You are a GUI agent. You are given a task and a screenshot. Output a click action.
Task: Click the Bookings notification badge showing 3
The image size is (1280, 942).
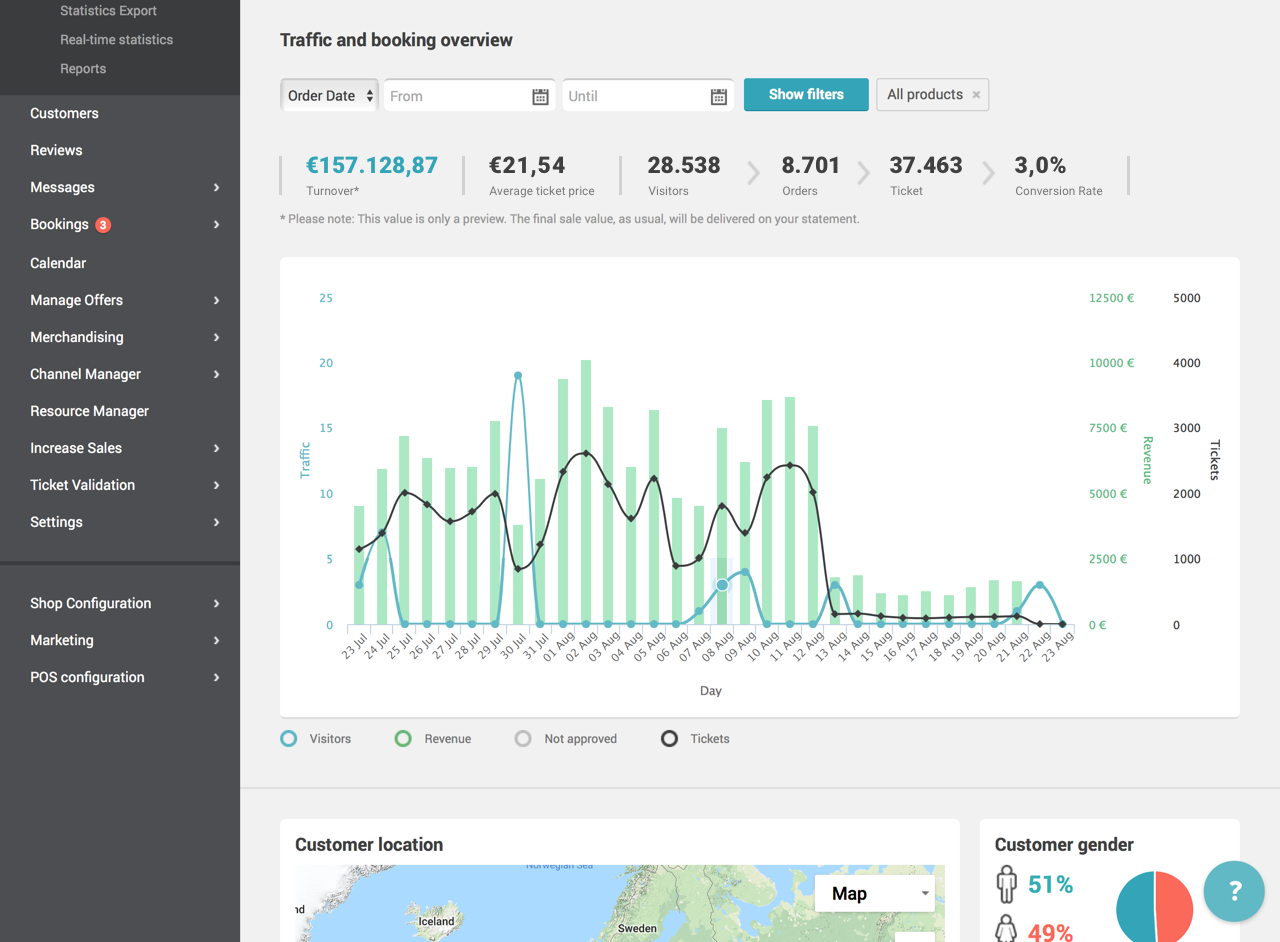coord(103,225)
